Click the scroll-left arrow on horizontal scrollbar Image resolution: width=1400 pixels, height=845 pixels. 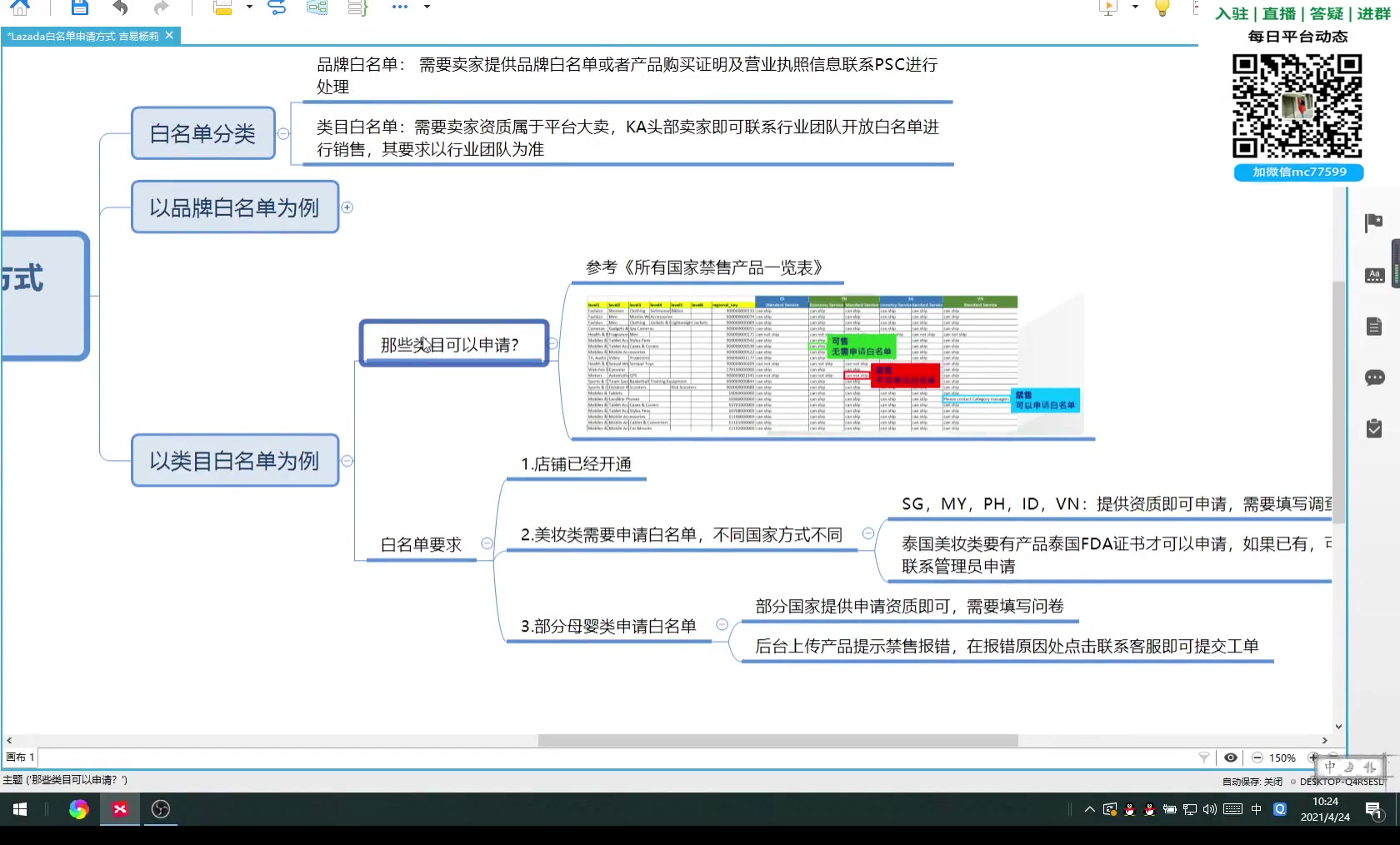pyautogui.click(x=9, y=740)
